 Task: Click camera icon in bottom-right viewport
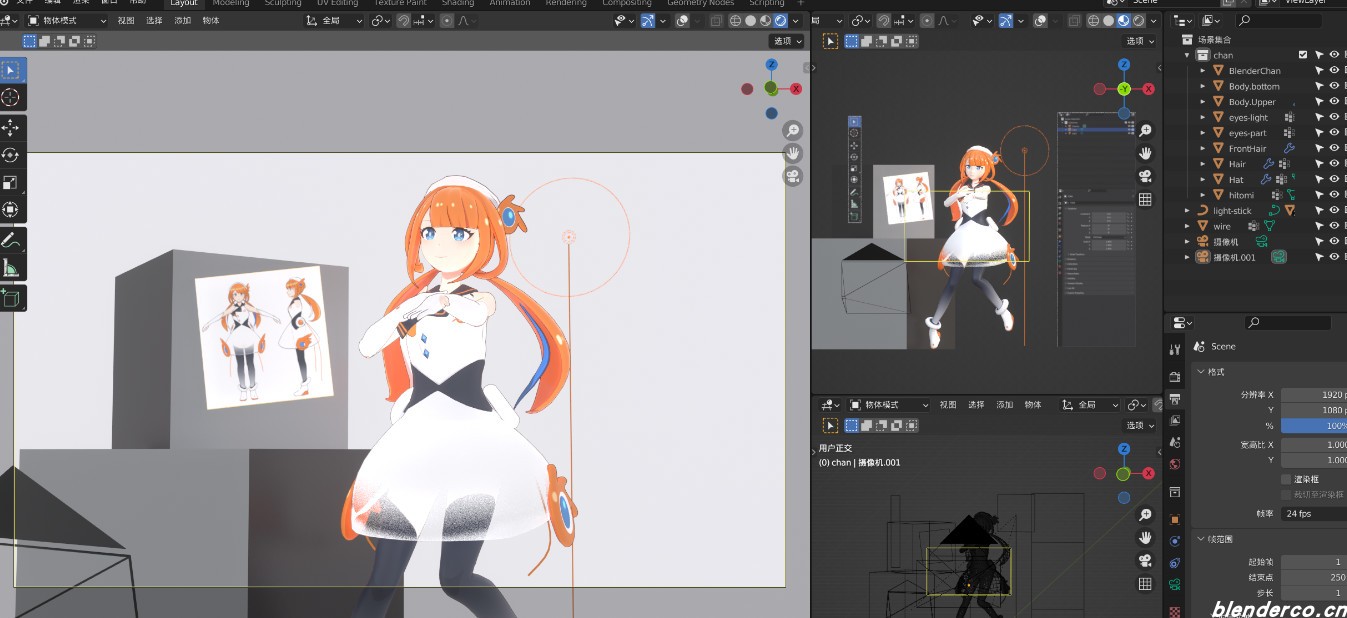pos(1145,560)
